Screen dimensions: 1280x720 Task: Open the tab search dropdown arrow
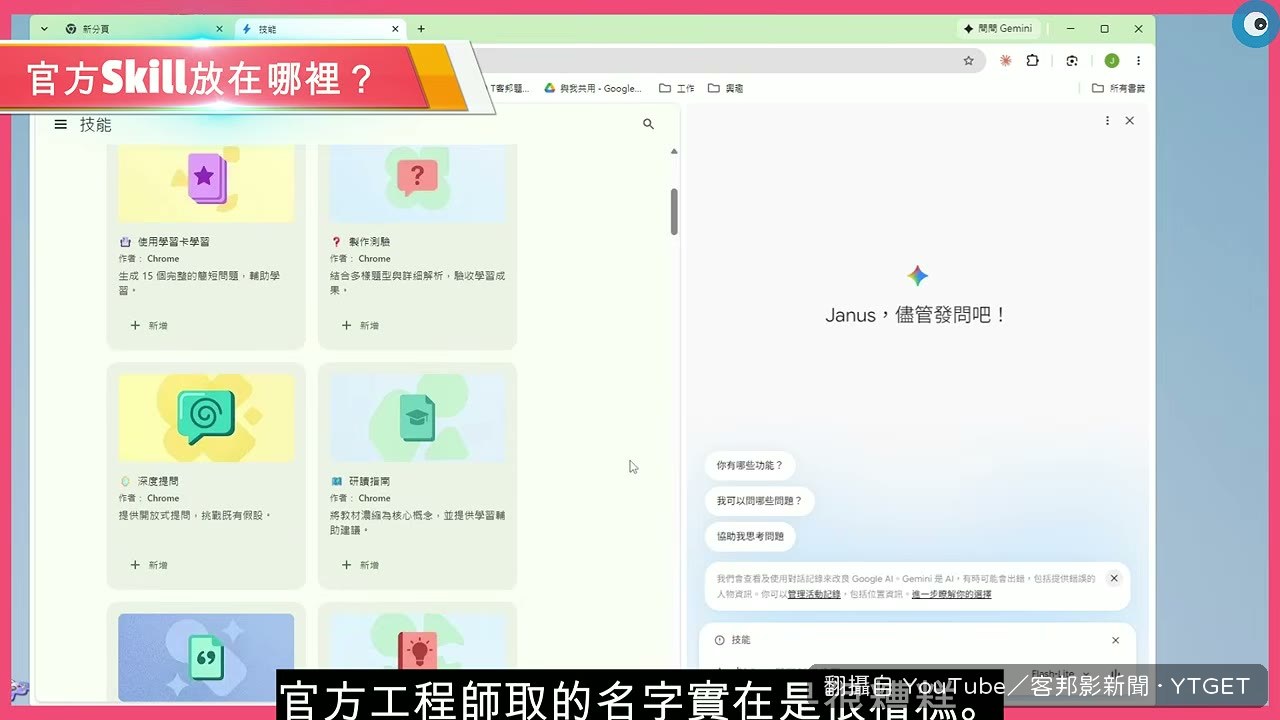coord(44,29)
